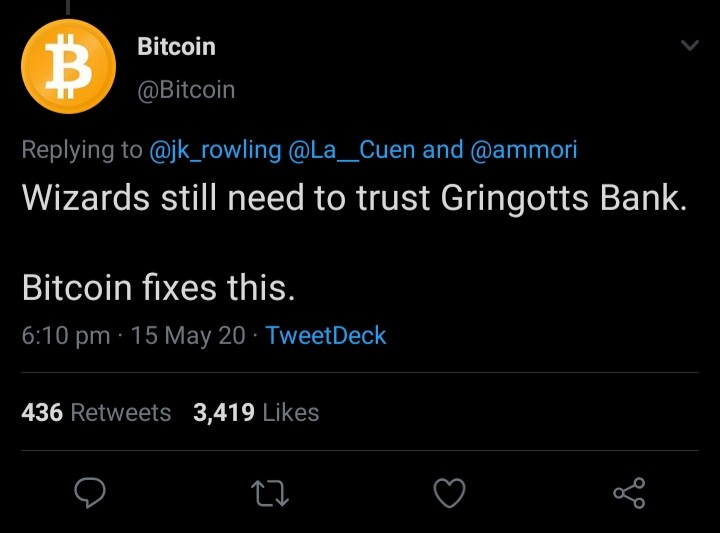The image size is (720, 533).
Task: Click the thread connector line above avatar
Action: pos(68,6)
